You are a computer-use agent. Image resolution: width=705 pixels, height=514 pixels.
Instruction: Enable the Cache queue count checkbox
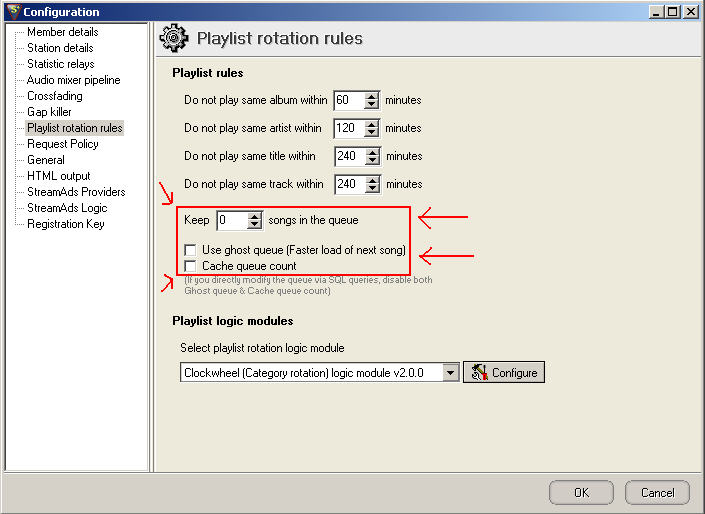pos(190,266)
